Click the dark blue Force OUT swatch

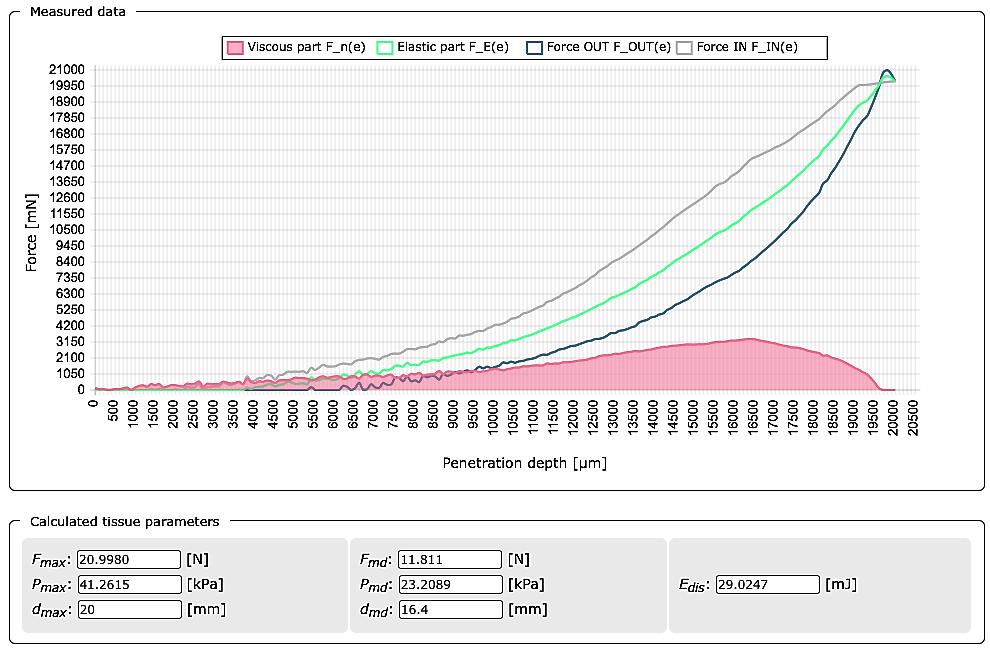click(535, 48)
